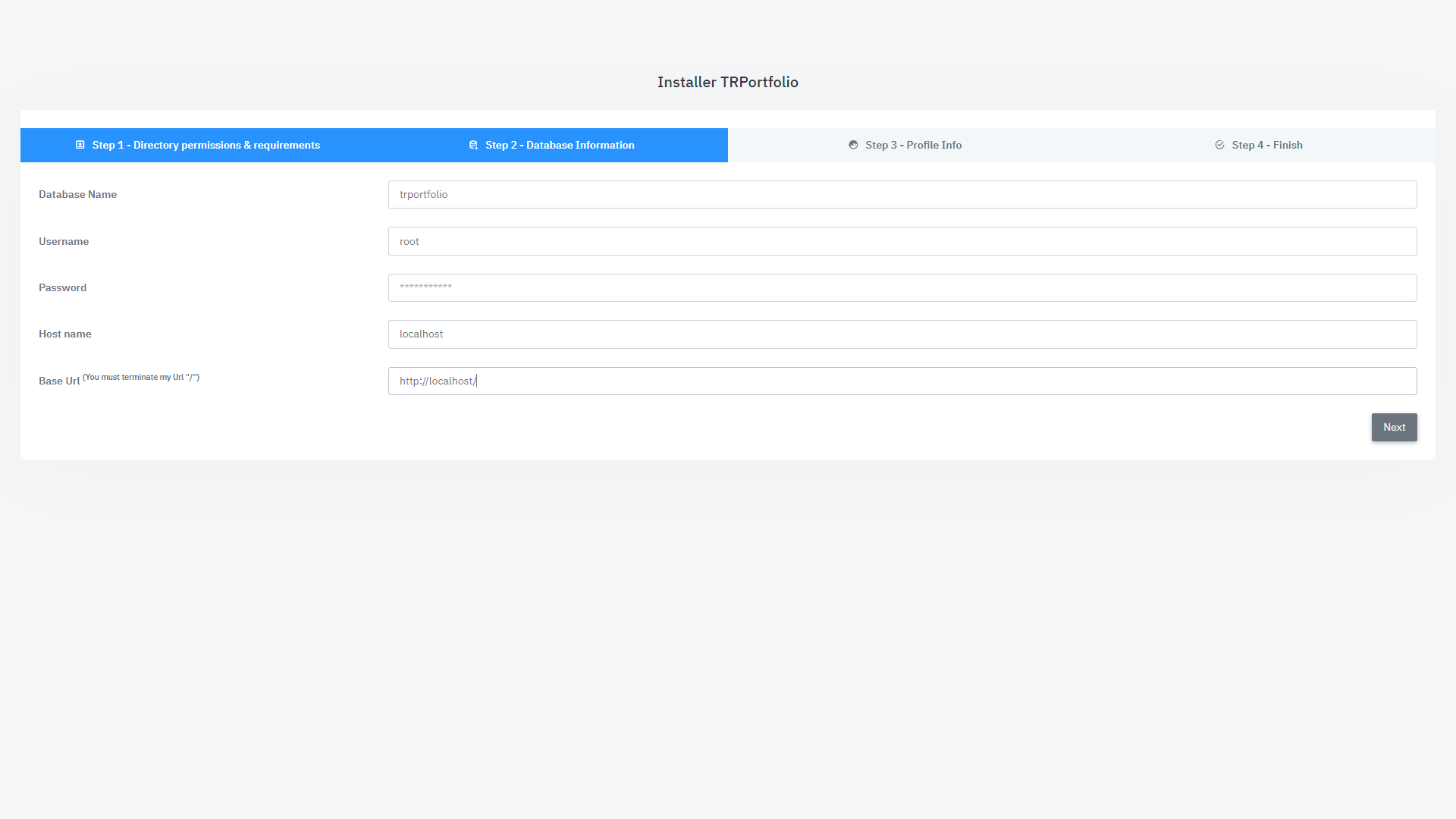The width and height of the screenshot is (1456, 819).
Task: Click the Base Url field with http://localhost/
Action: click(x=902, y=381)
